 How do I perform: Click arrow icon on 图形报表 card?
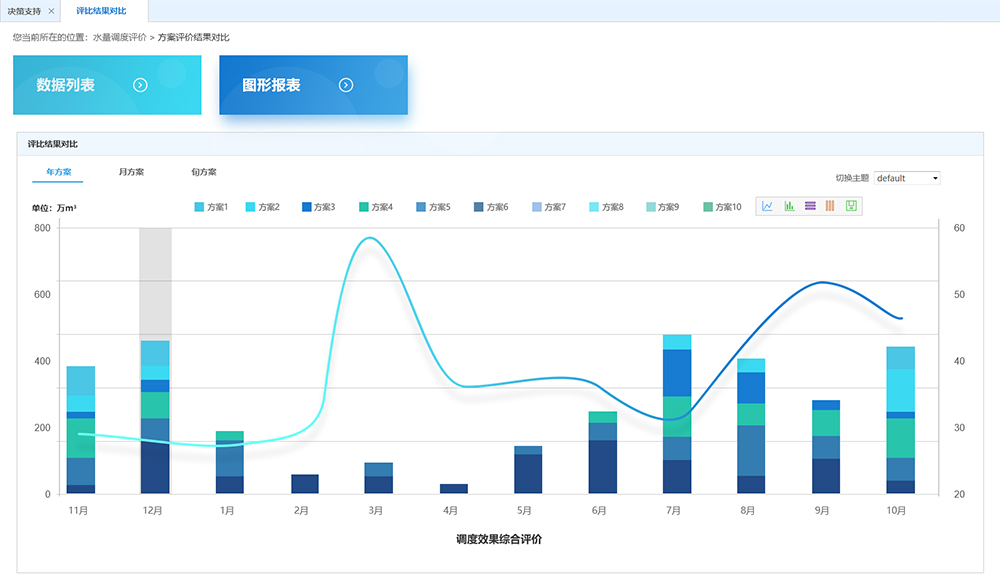[x=346, y=85]
